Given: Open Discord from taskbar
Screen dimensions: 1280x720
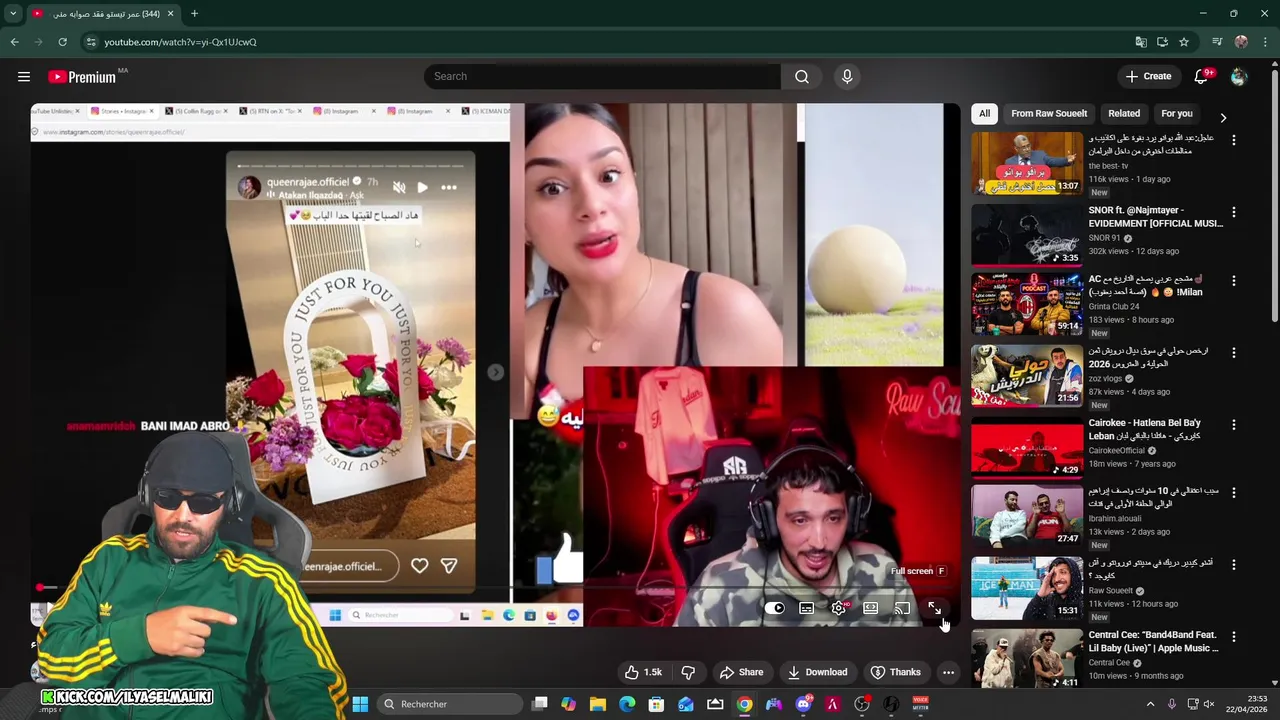Looking at the screenshot, I should (803, 704).
